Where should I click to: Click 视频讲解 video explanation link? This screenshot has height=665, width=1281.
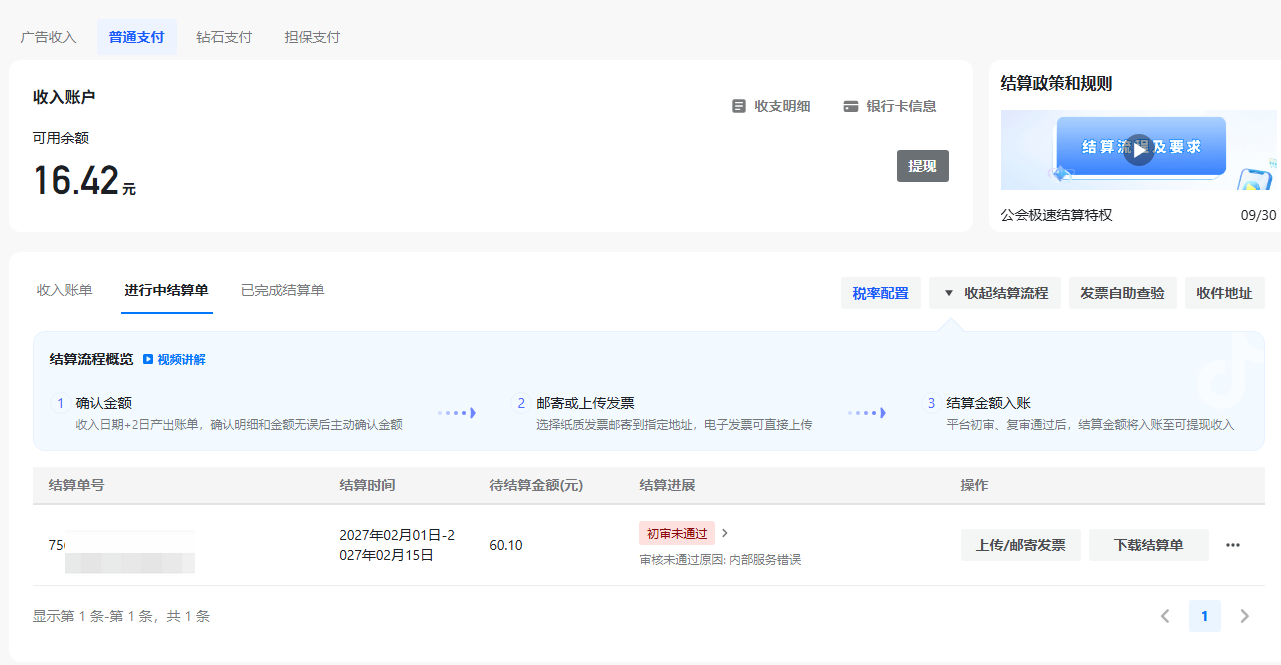pyautogui.click(x=174, y=360)
